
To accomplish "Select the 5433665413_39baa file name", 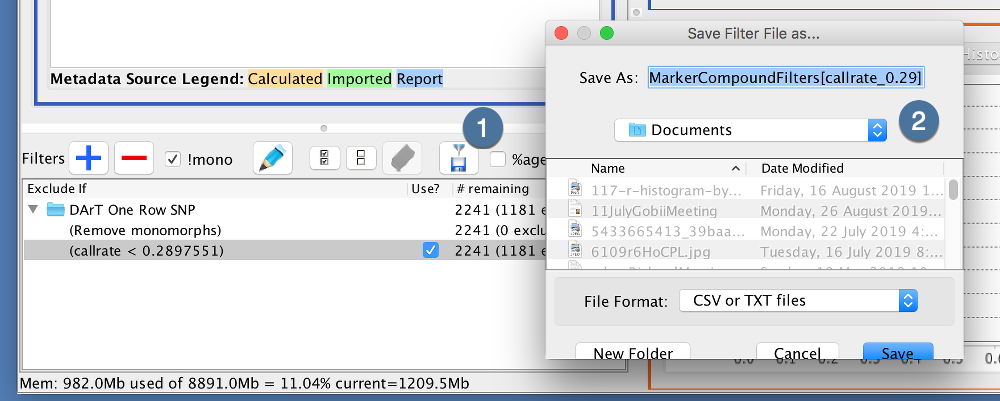I will click(x=667, y=231).
